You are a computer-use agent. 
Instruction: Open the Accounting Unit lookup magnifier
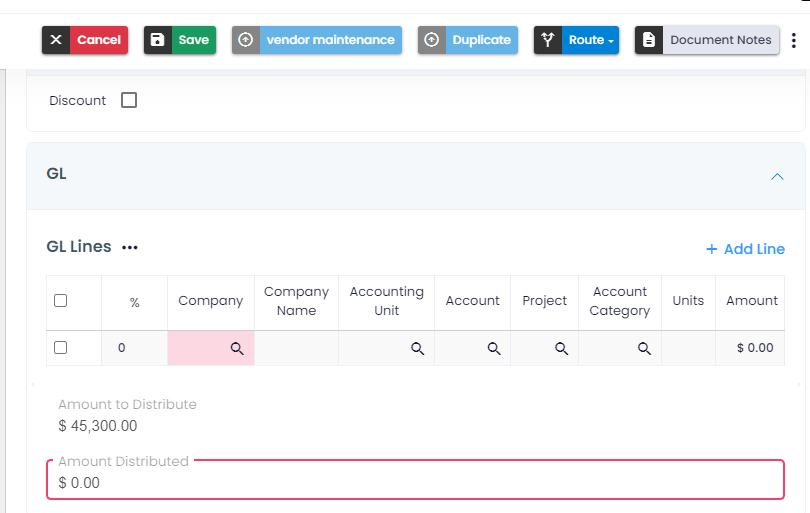pos(417,348)
